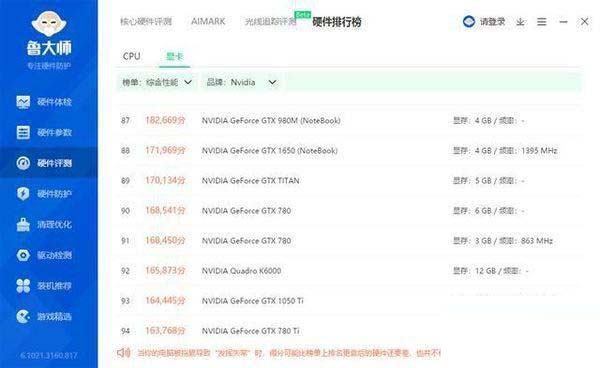Image resolution: width=600 pixels, height=368 pixels.
Task: Switch to the CPU ranking tab
Action: coord(132,56)
